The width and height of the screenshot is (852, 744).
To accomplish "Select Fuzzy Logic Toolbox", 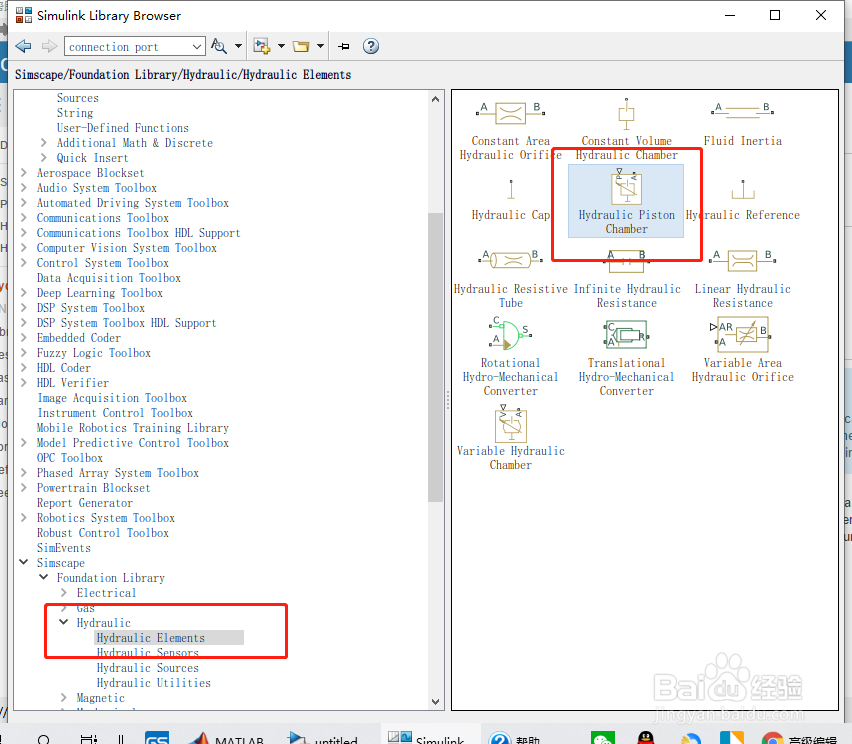I will click(93, 353).
